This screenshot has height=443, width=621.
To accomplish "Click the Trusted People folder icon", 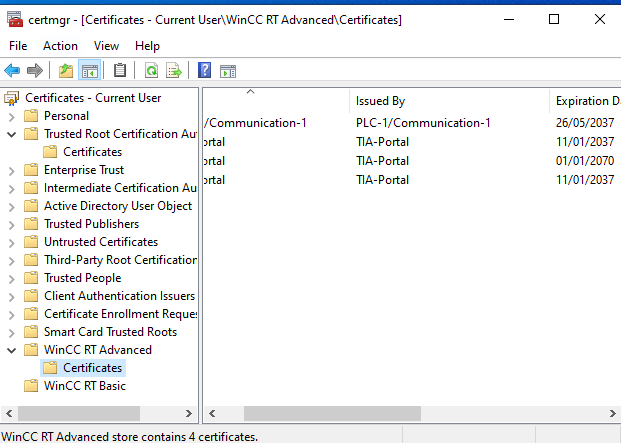I will pyautogui.click(x=31, y=278).
